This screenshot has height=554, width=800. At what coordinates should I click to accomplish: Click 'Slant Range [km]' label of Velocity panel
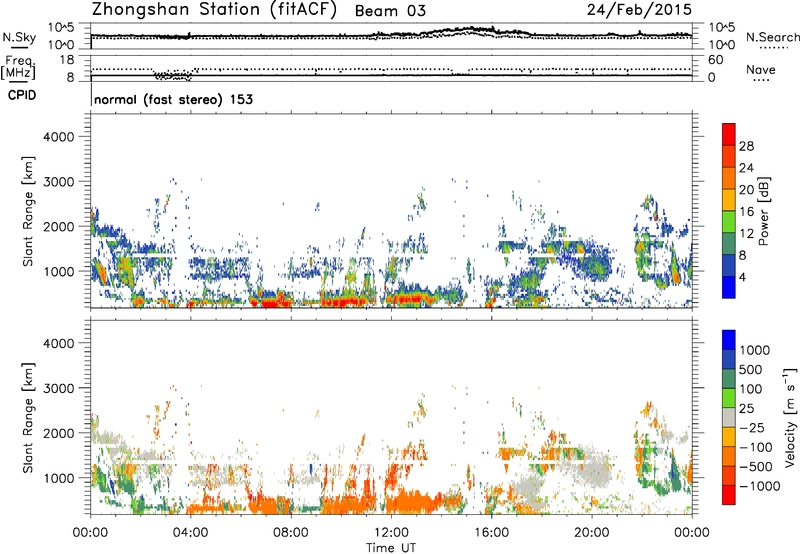click(x=28, y=418)
